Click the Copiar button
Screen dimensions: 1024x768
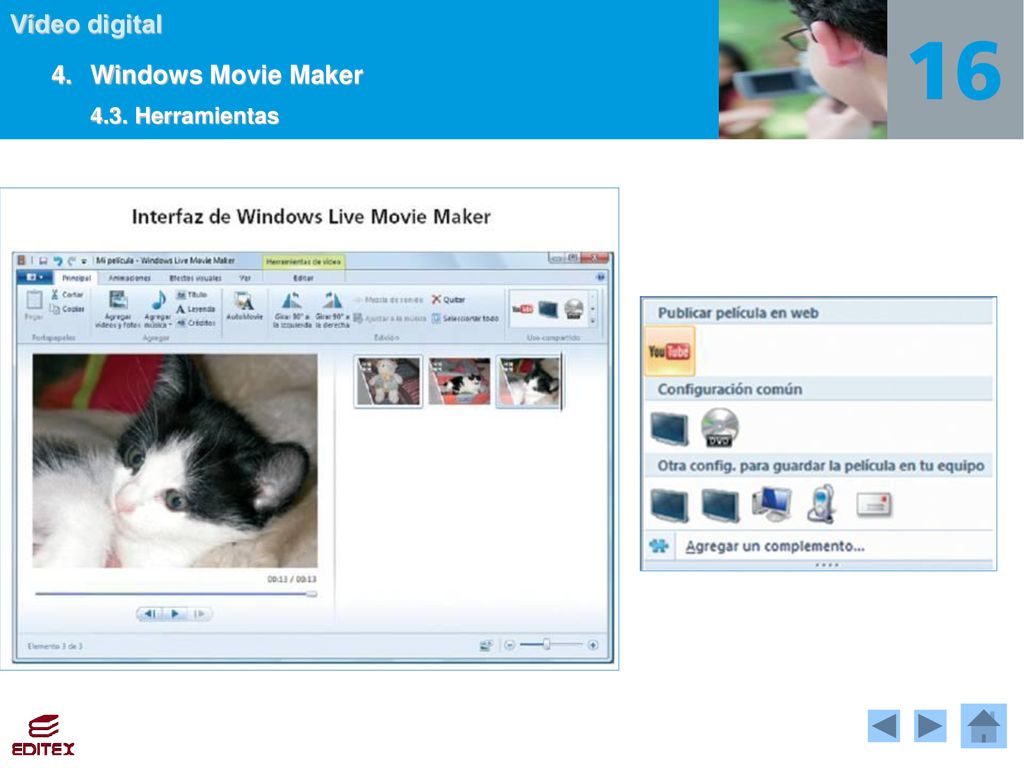pyautogui.click(x=67, y=309)
